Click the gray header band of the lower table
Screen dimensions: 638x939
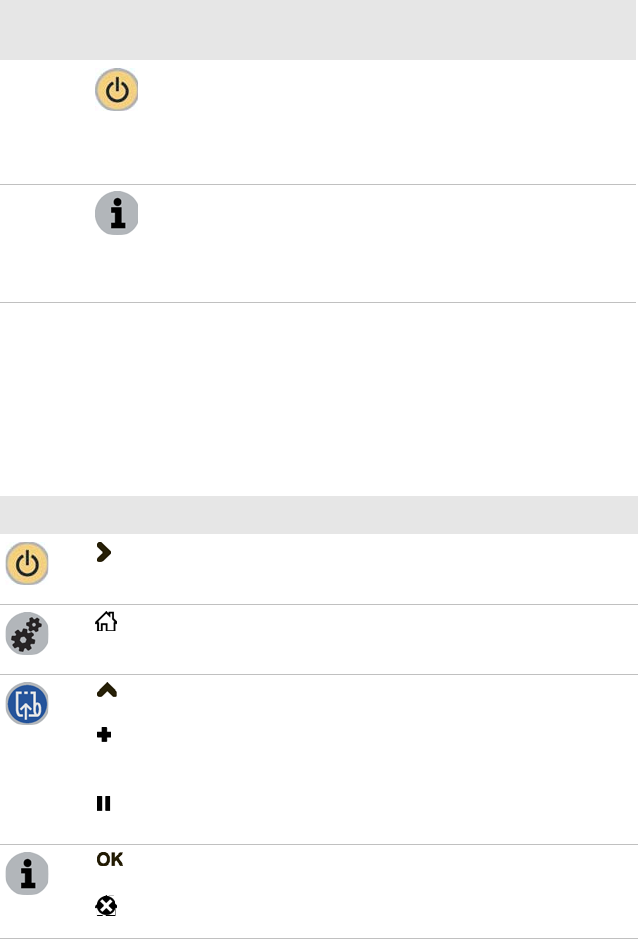(x=319, y=514)
